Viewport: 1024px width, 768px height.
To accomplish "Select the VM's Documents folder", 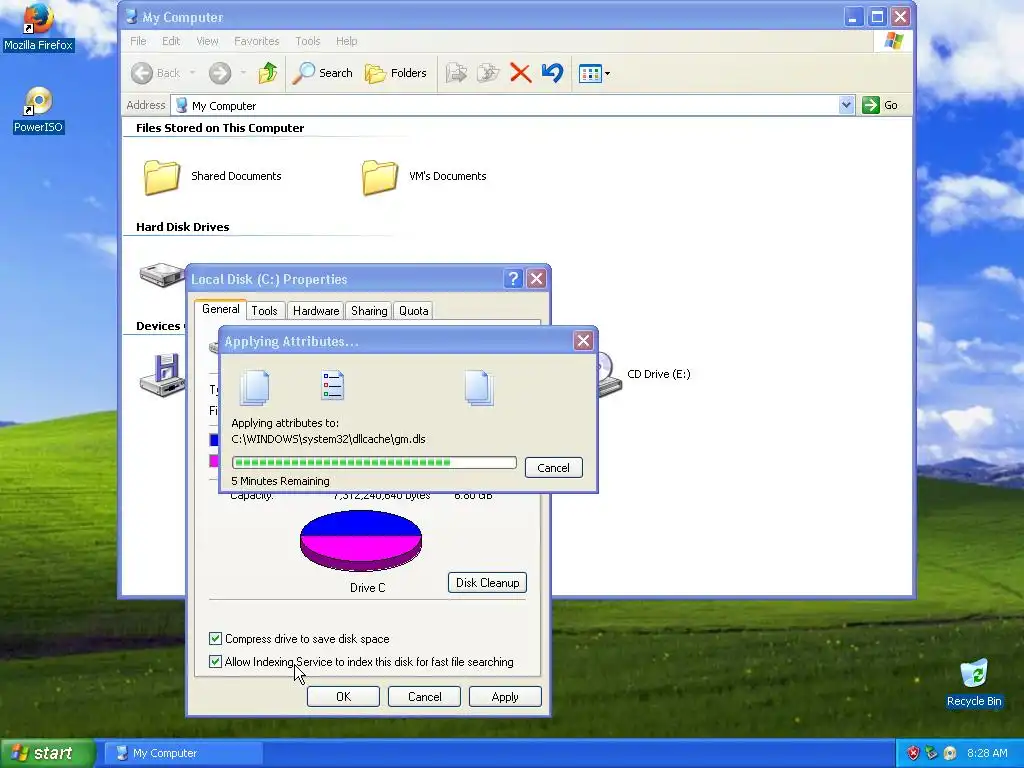I will [x=424, y=176].
